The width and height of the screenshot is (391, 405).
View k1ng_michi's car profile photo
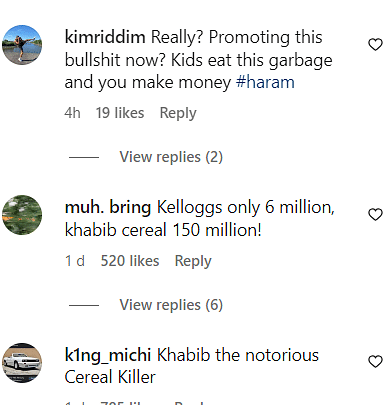pyautogui.click(x=22, y=363)
